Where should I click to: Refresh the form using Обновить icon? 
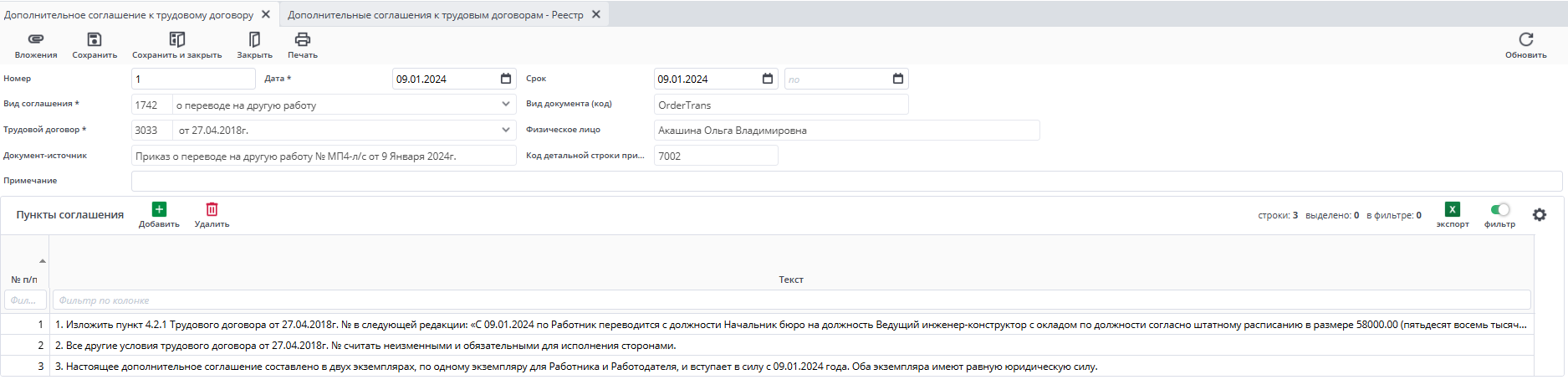pos(1525,40)
